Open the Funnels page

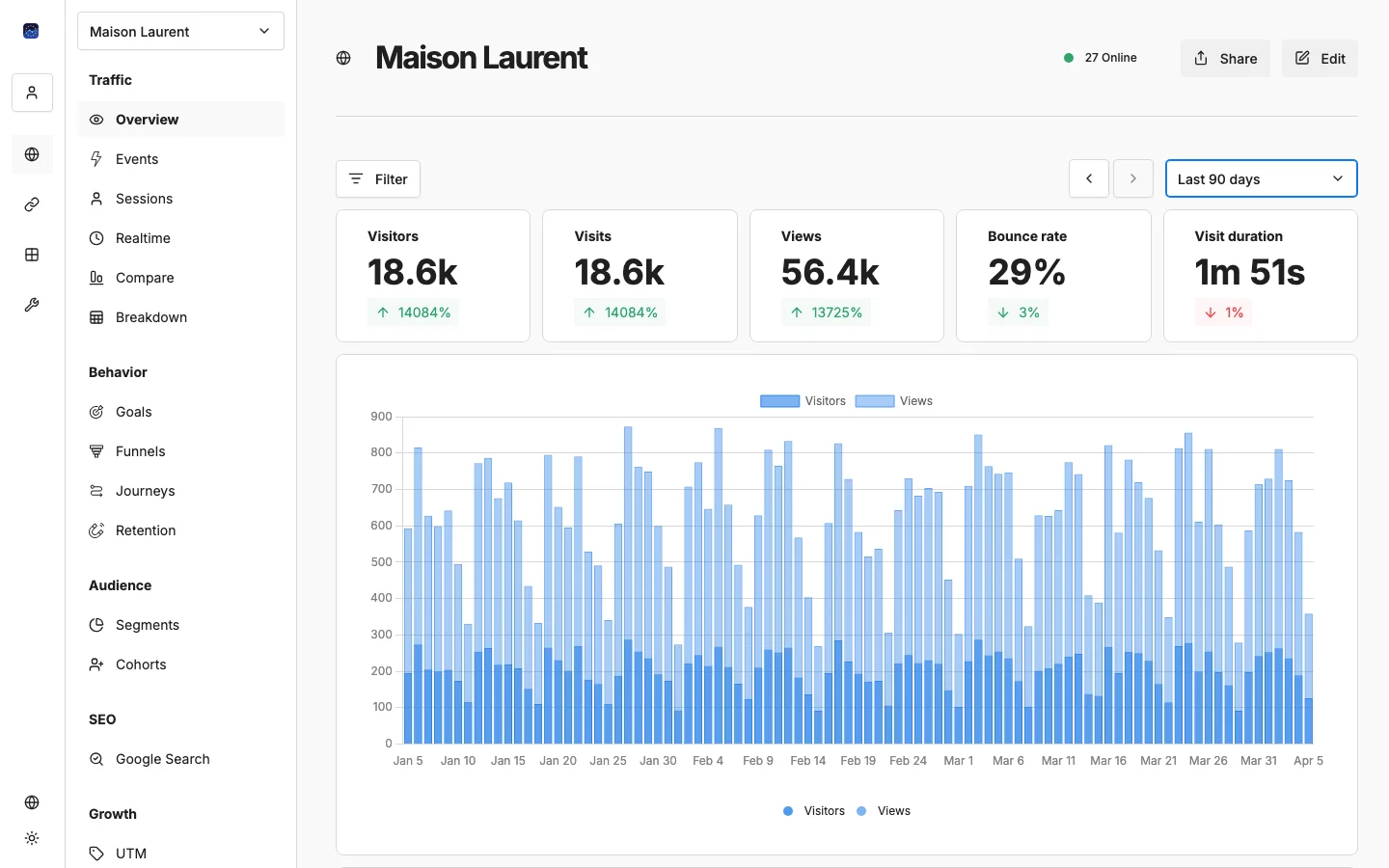pyautogui.click(x=180, y=451)
